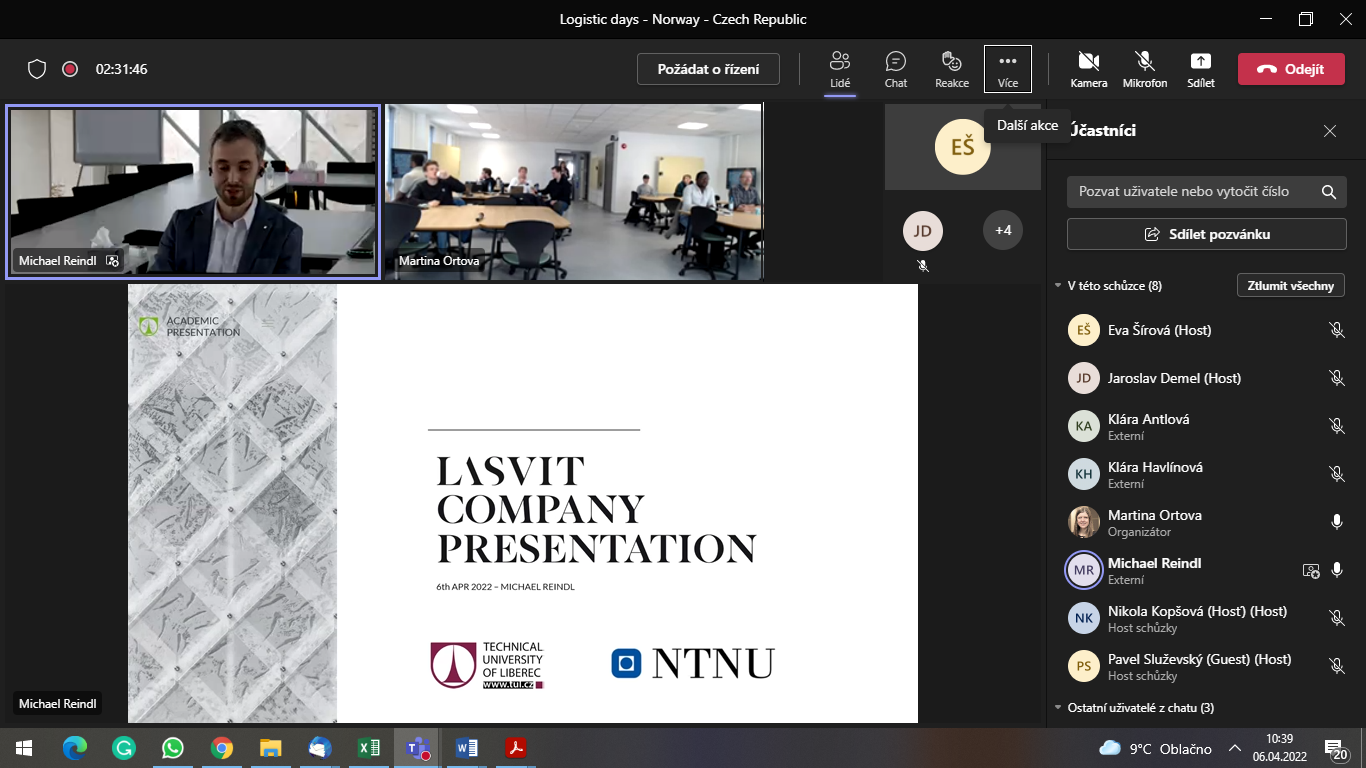
Task: Click the Požádat o řízení button
Action: coord(708,69)
